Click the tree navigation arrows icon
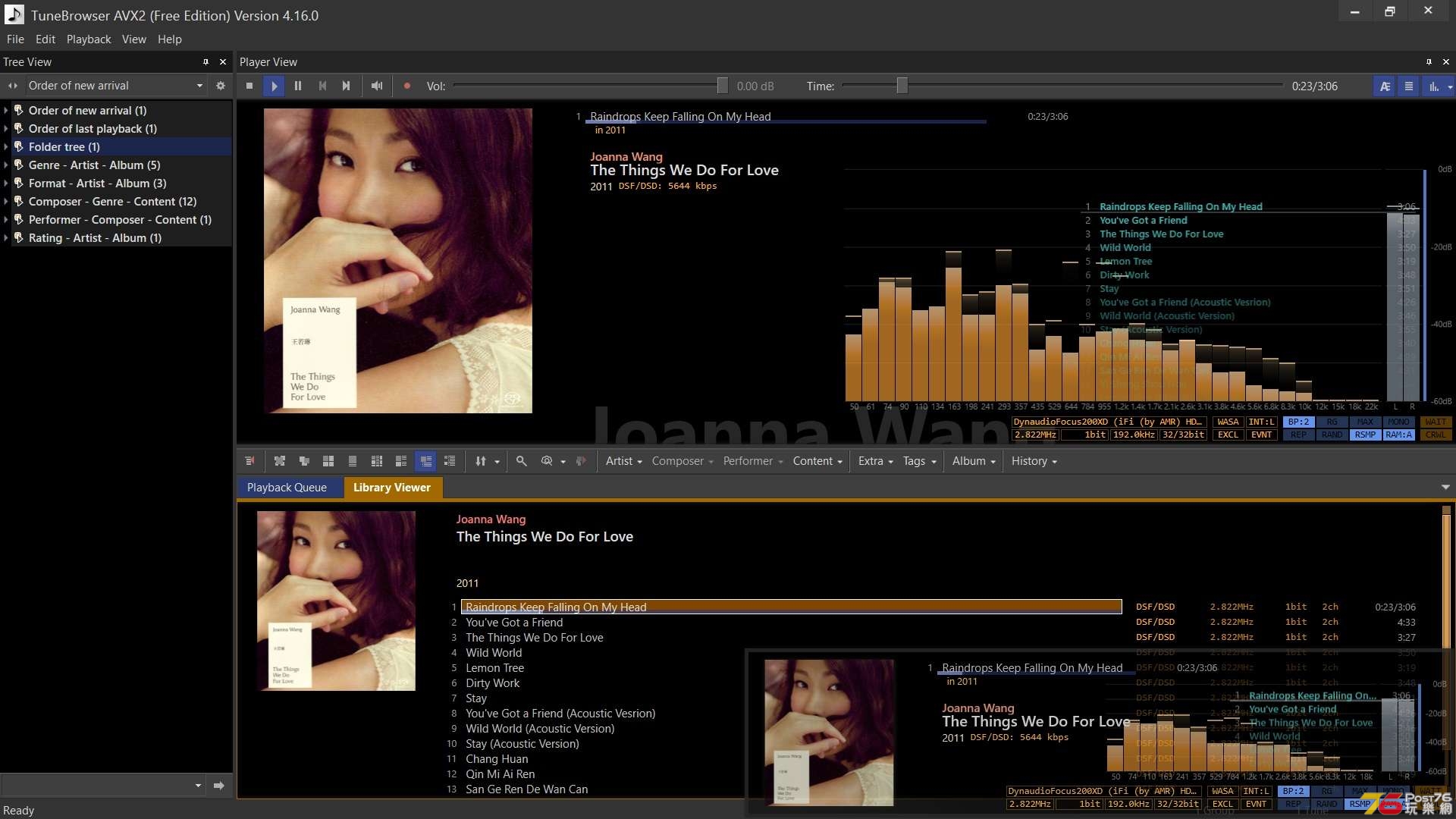Screen dimensions: 1456x819 coord(13,86)
